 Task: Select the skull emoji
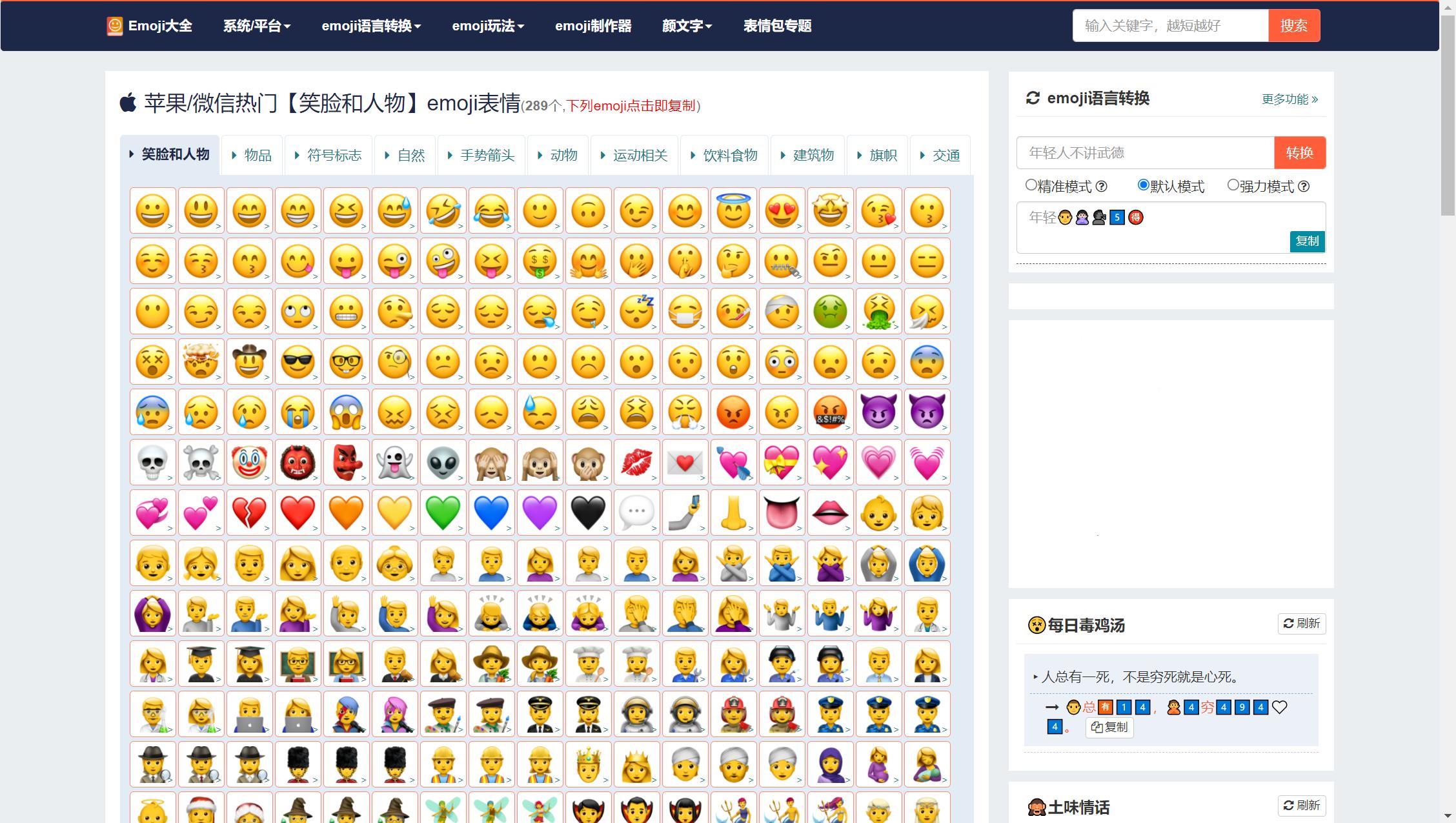coord(152,462)
